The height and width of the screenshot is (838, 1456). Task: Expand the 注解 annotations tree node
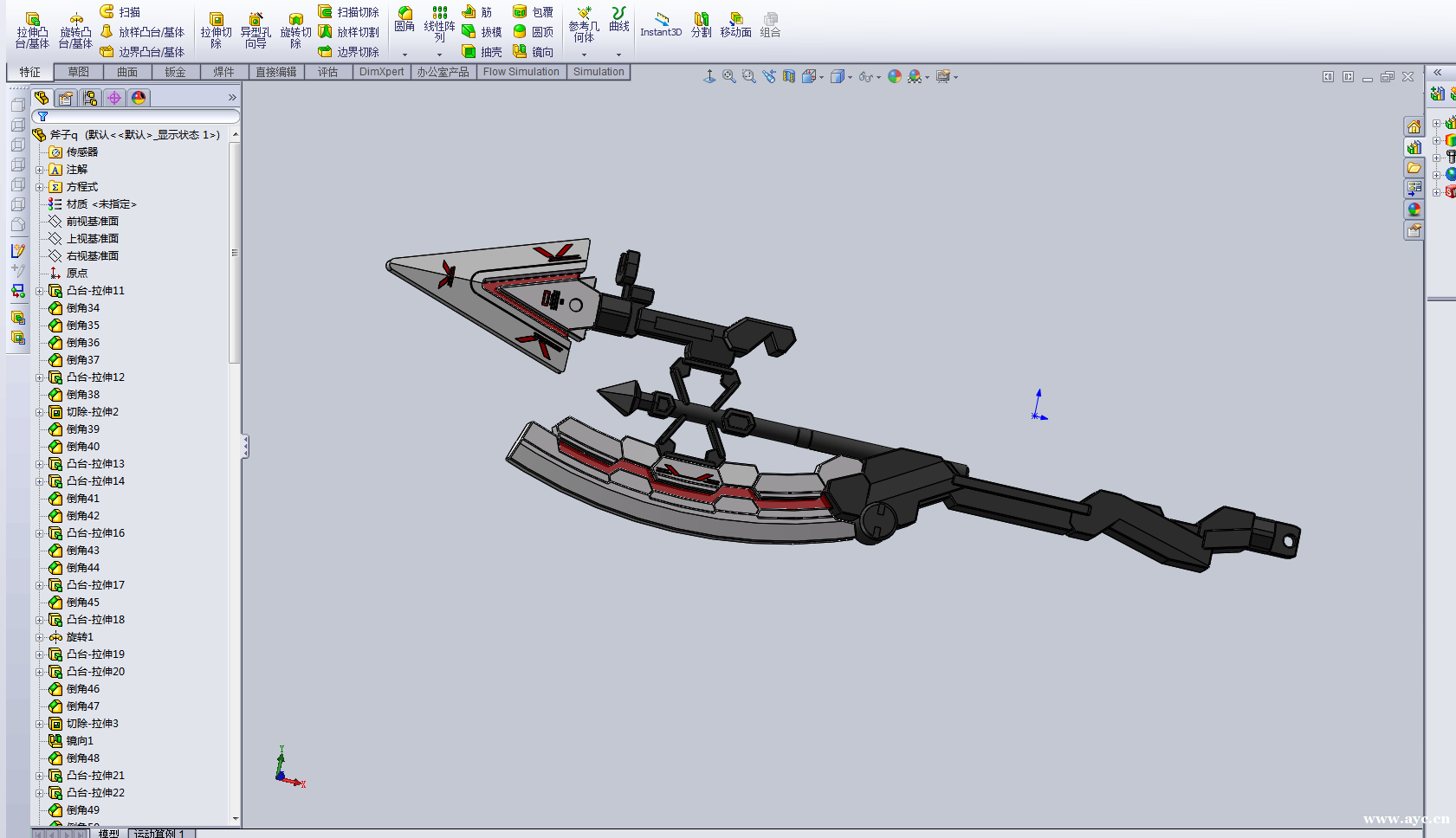(39, 170)
